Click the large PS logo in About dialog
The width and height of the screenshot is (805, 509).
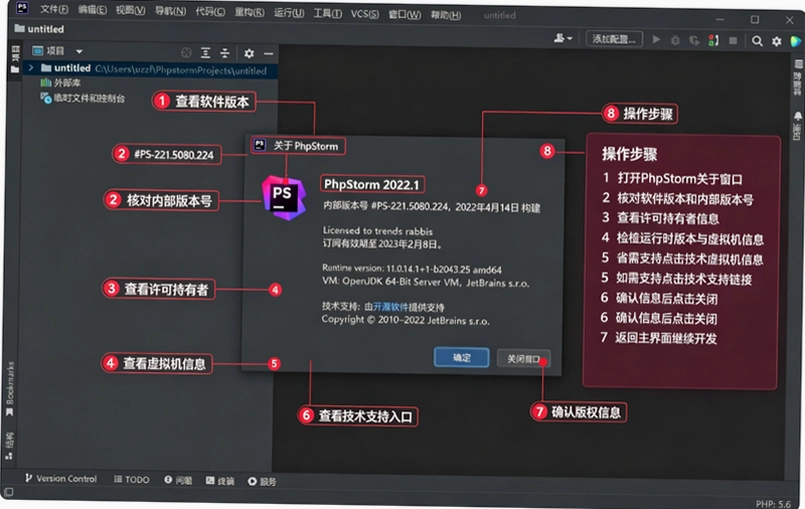click(284, 198)
